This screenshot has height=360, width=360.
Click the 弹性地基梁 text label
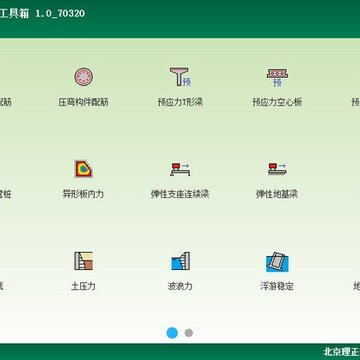coord(277,194)
